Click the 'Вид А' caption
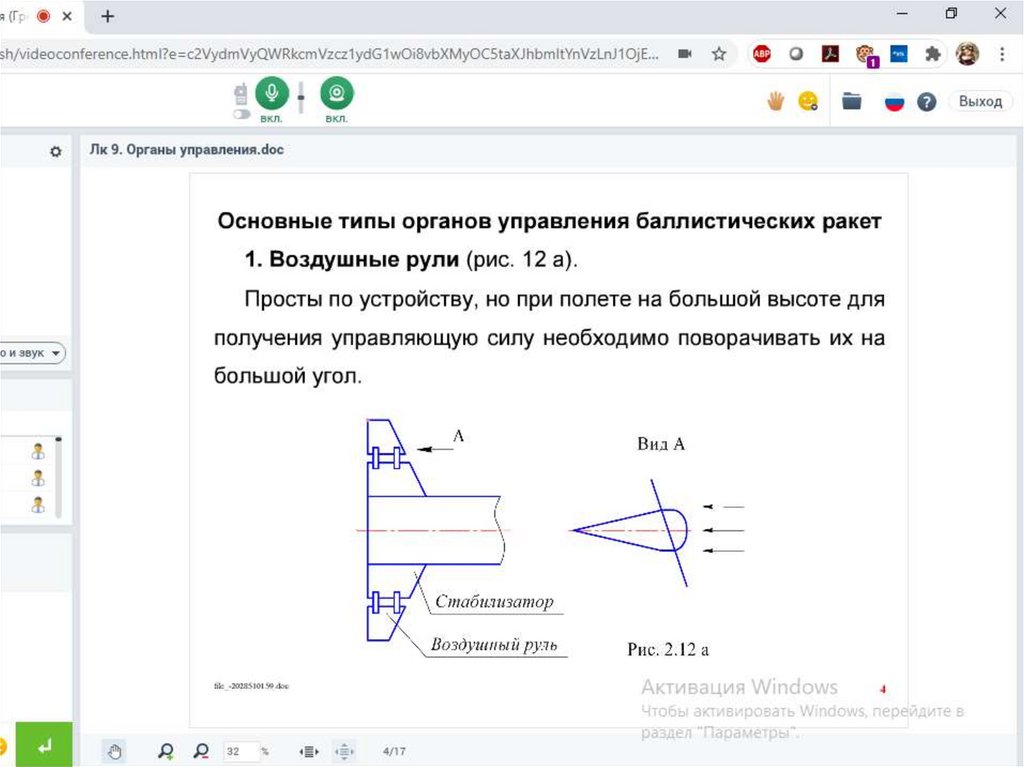Screen dimensions: 1024x767 pyautogui.click(x=661, y=444)
